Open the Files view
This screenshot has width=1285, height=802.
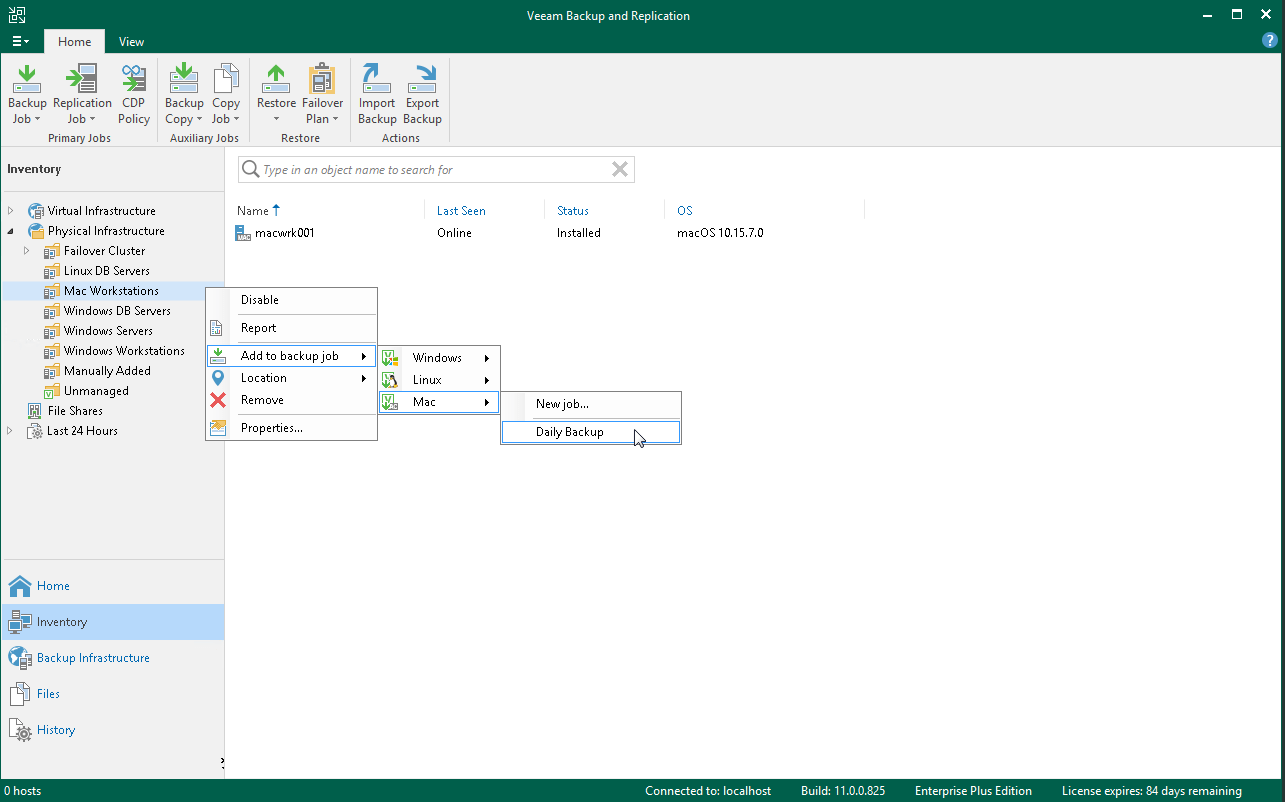(47, 693)
